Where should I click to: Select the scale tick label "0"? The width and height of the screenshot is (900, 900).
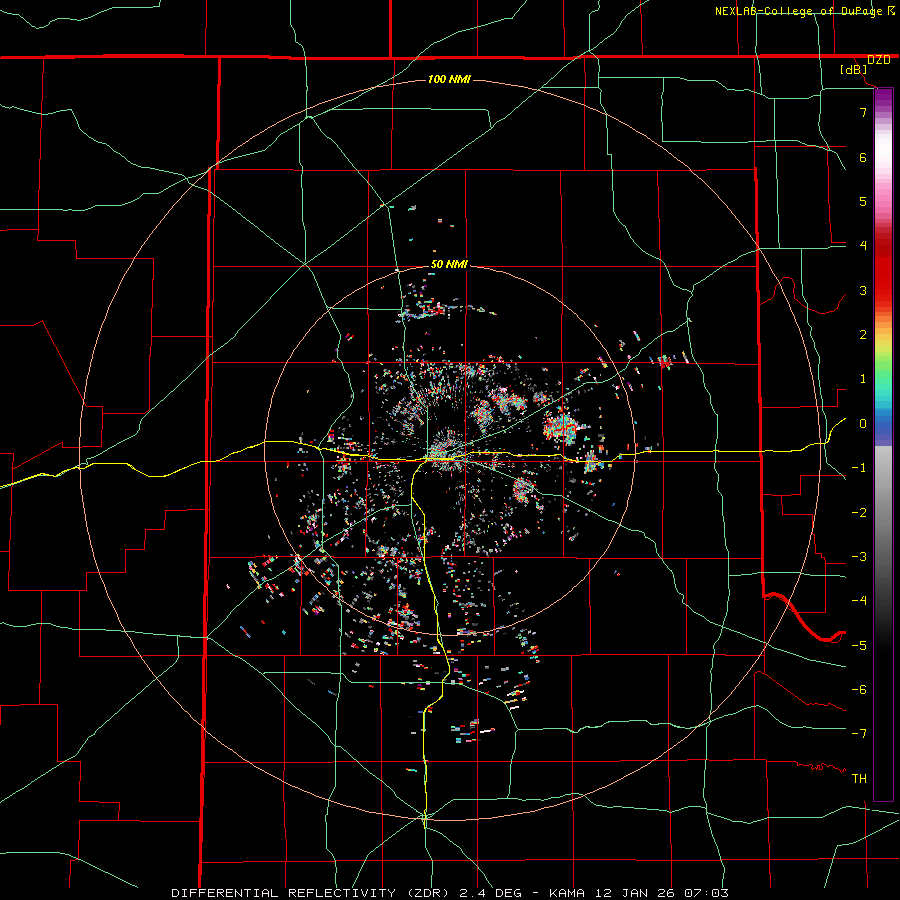[x=863, y=424]
